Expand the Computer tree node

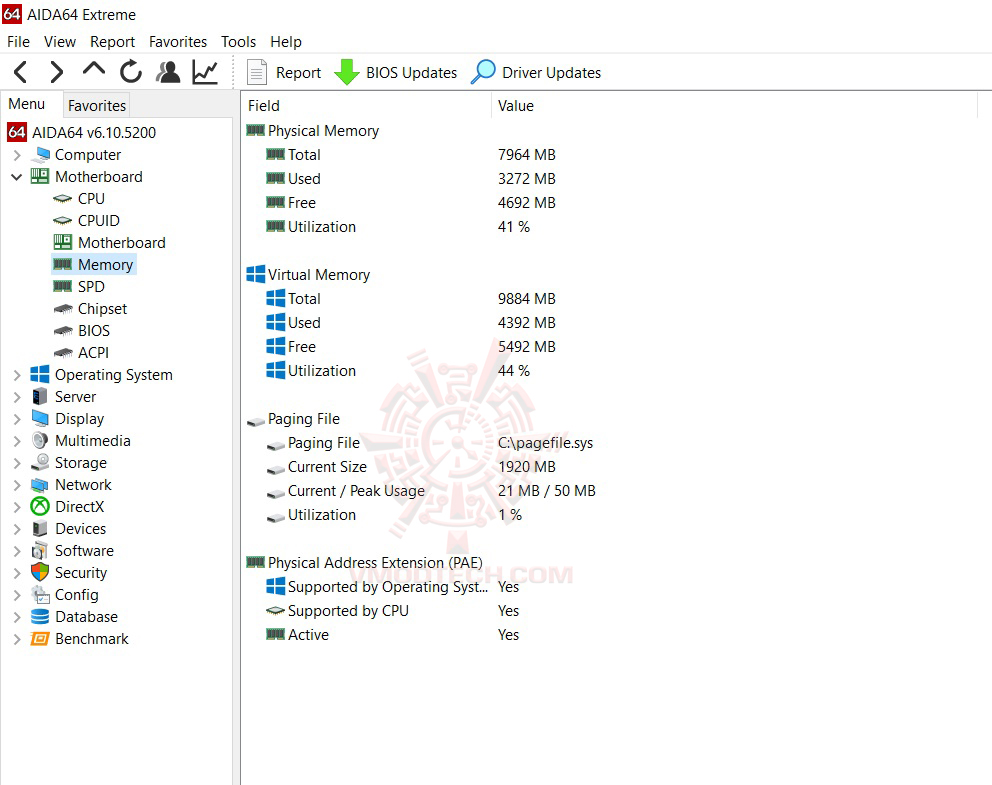17,155
